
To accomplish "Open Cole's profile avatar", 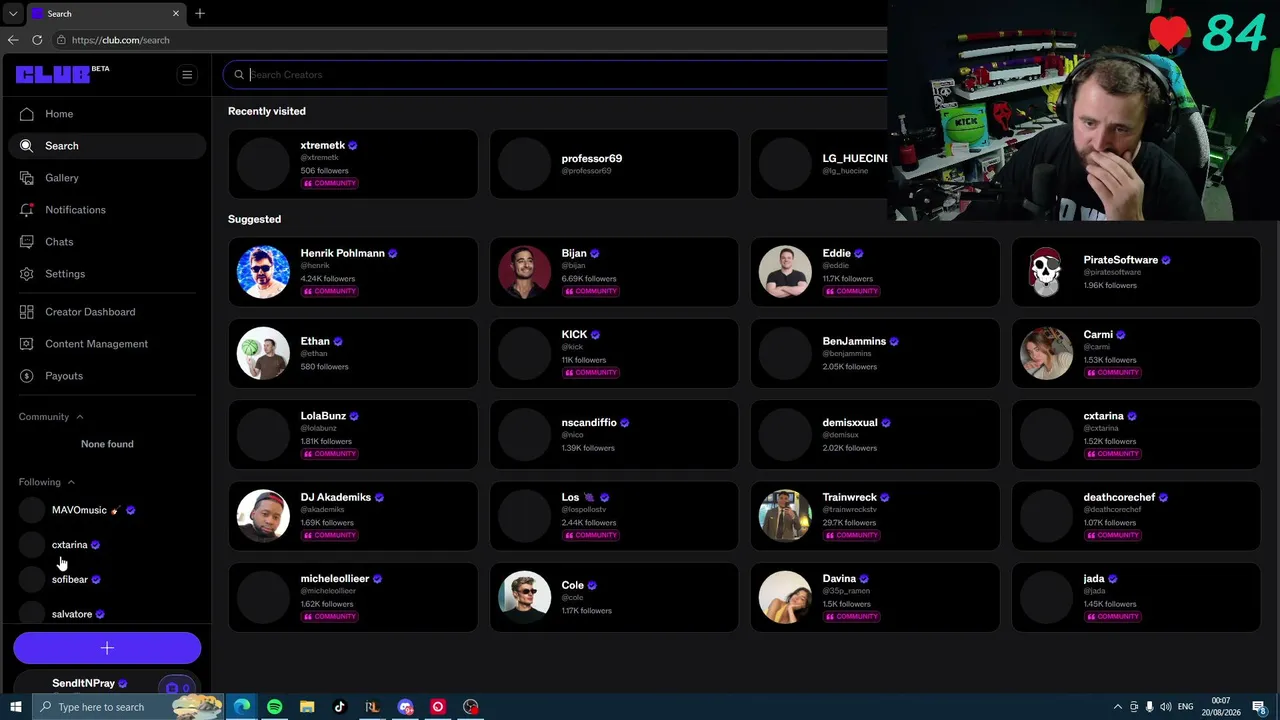I will (525, 597).
